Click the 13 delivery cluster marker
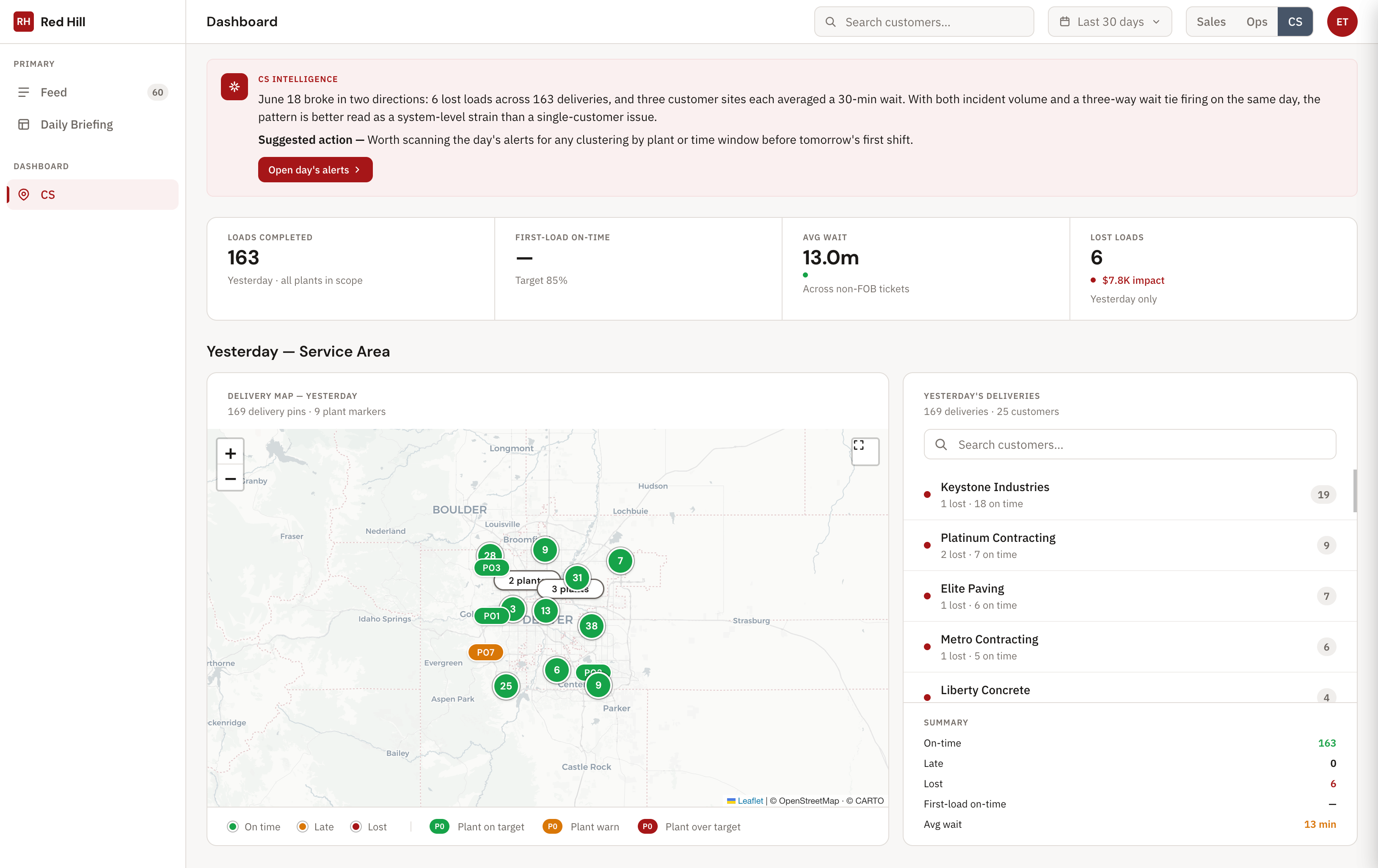 tap(546, 611)
